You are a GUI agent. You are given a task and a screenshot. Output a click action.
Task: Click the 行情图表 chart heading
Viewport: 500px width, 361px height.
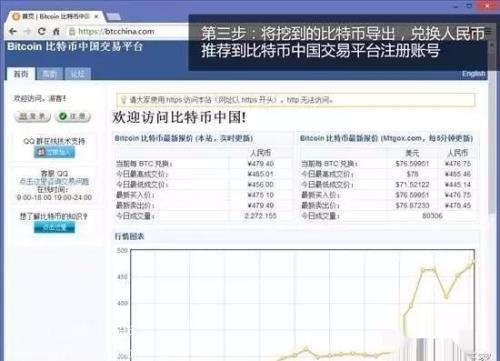(129, 236)
